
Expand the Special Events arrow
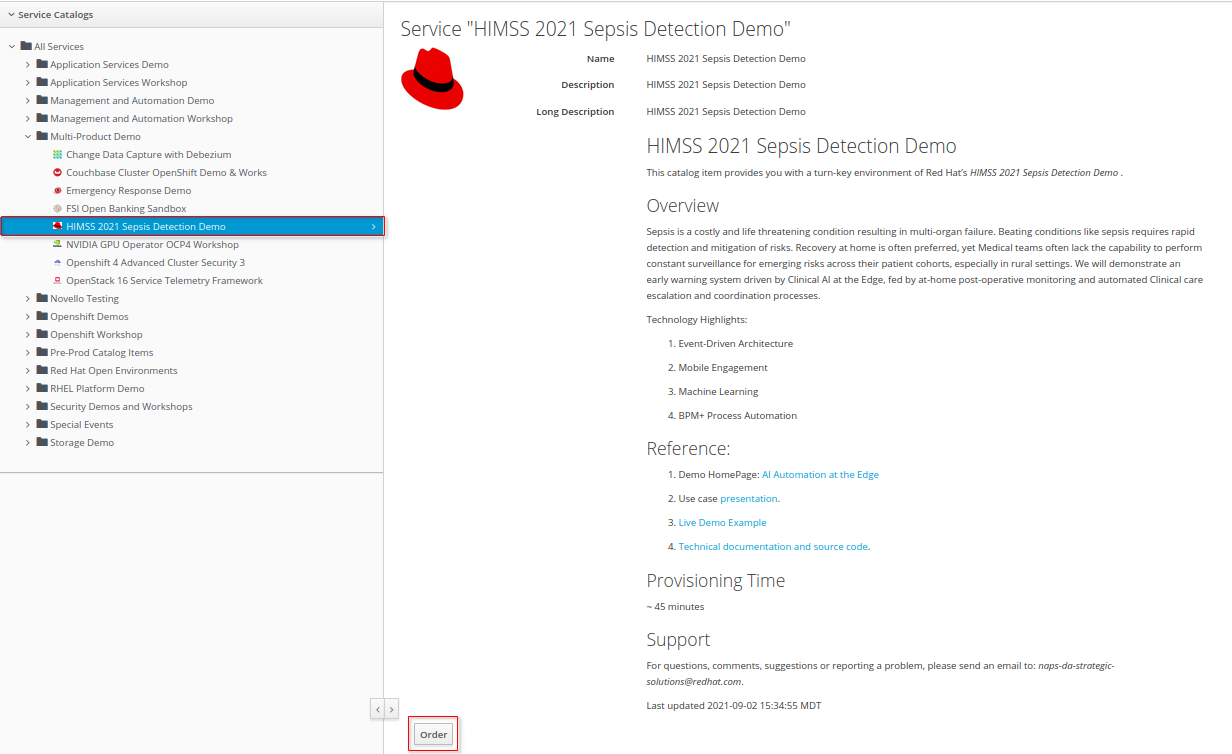tap(28, 425)
